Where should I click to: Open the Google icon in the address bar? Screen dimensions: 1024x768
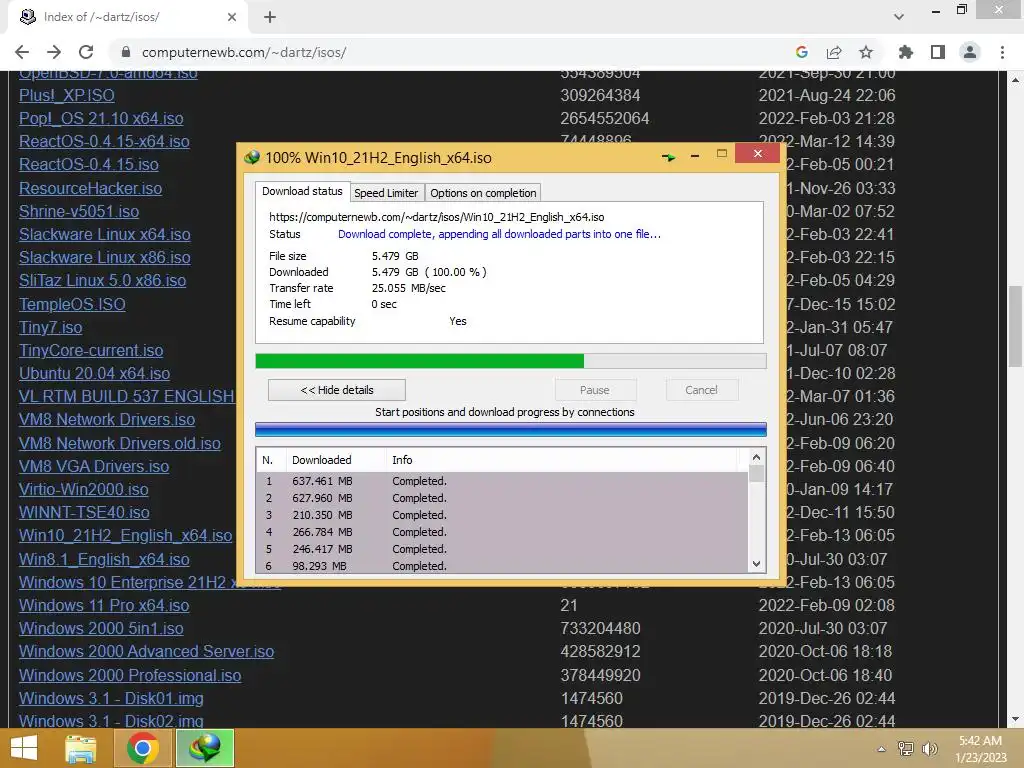point(802,52)
